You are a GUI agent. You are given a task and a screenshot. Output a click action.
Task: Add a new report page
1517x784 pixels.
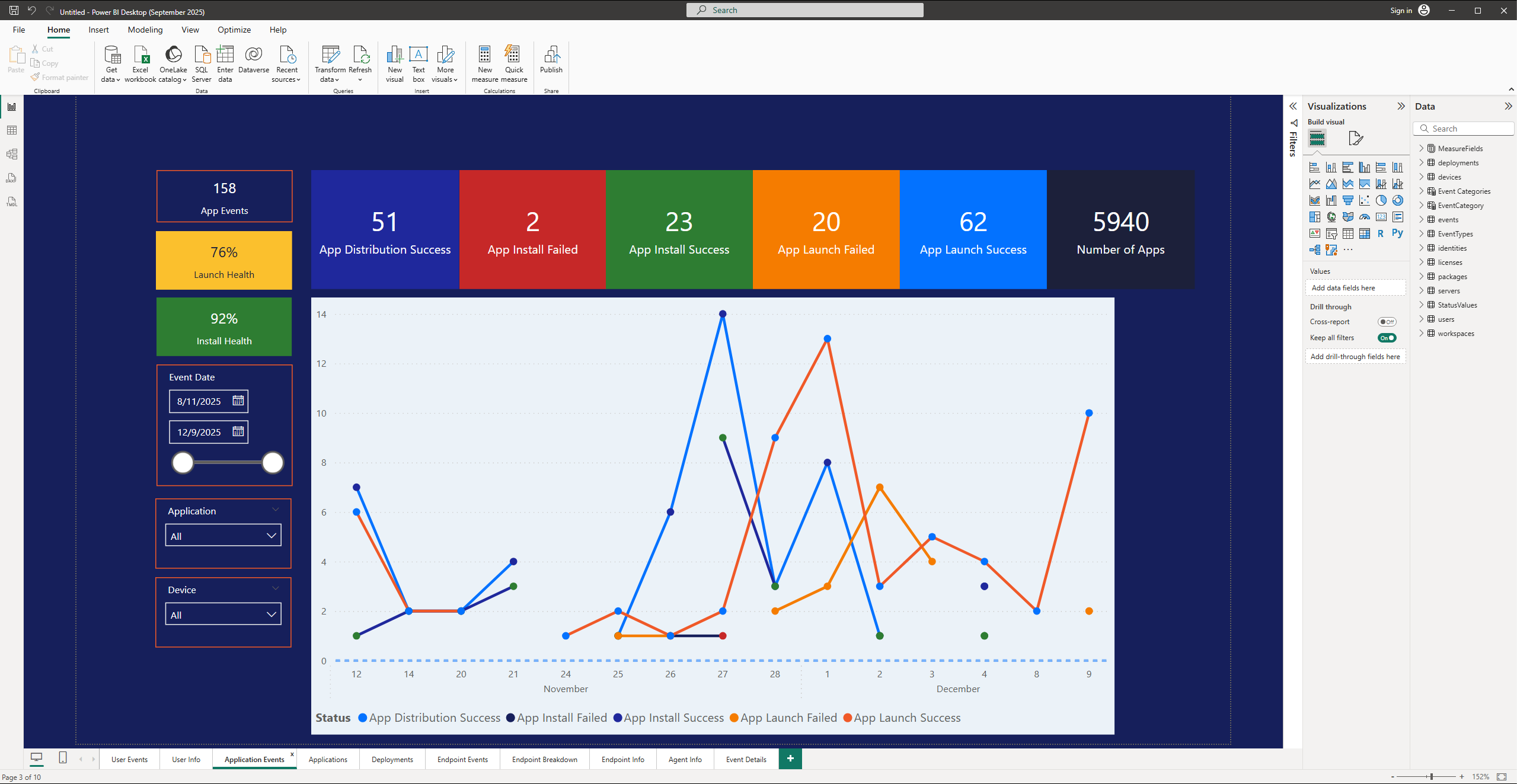(790, 759)
